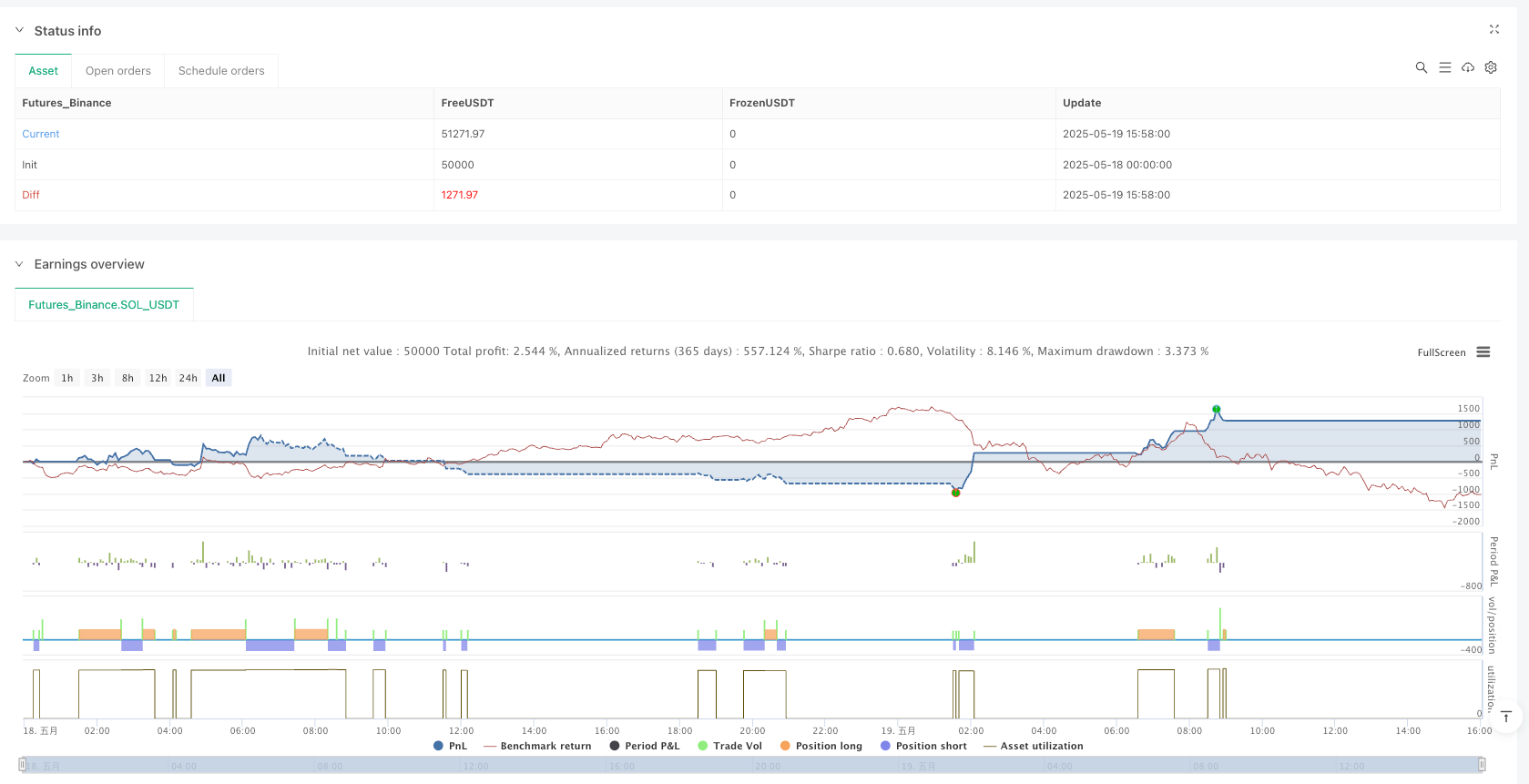Click the left handle of the range navigator
This screenshot has width=1529, height=784.
click(x=23, y=765)
